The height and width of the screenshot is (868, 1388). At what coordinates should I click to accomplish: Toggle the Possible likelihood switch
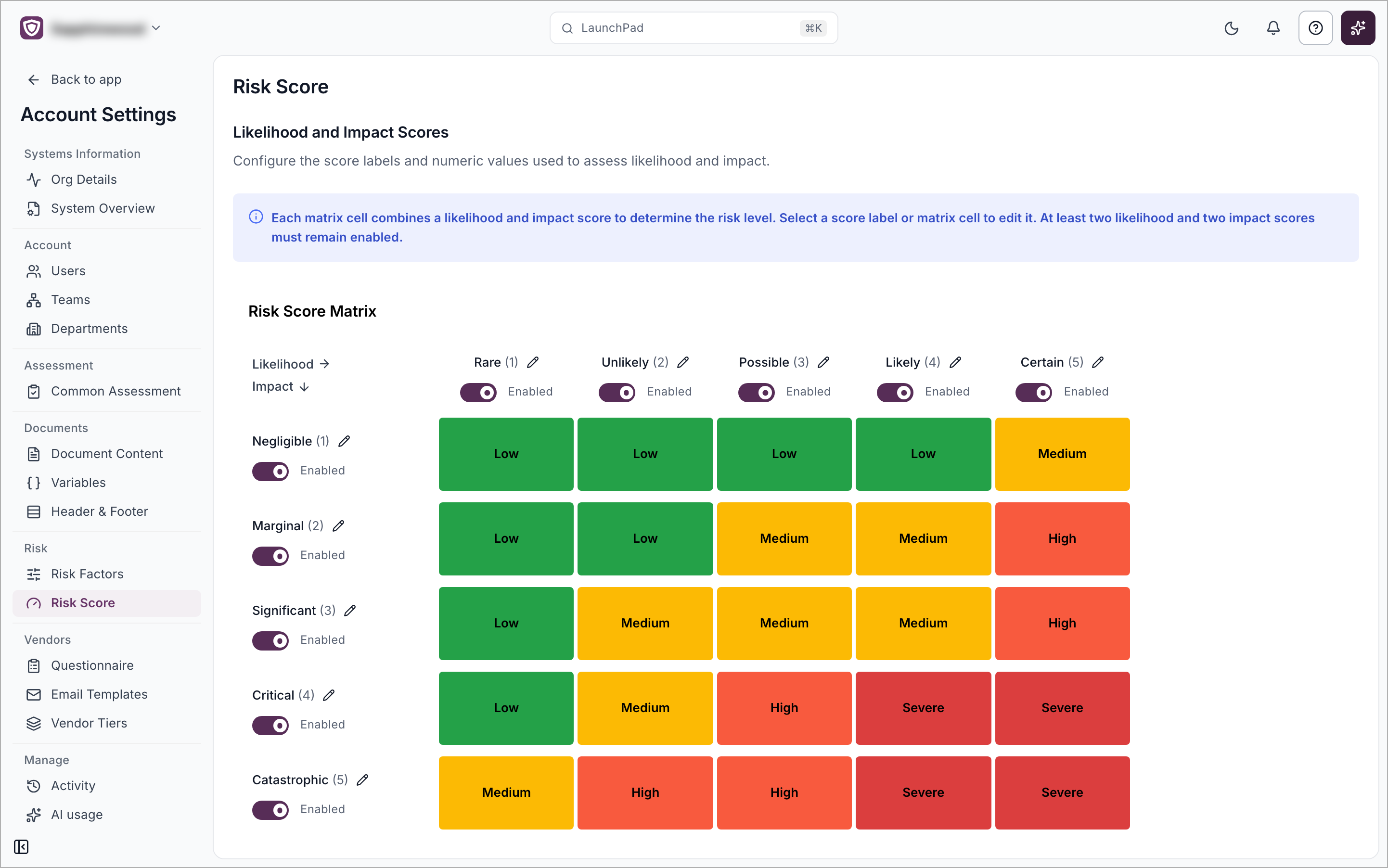pos(756,393)
